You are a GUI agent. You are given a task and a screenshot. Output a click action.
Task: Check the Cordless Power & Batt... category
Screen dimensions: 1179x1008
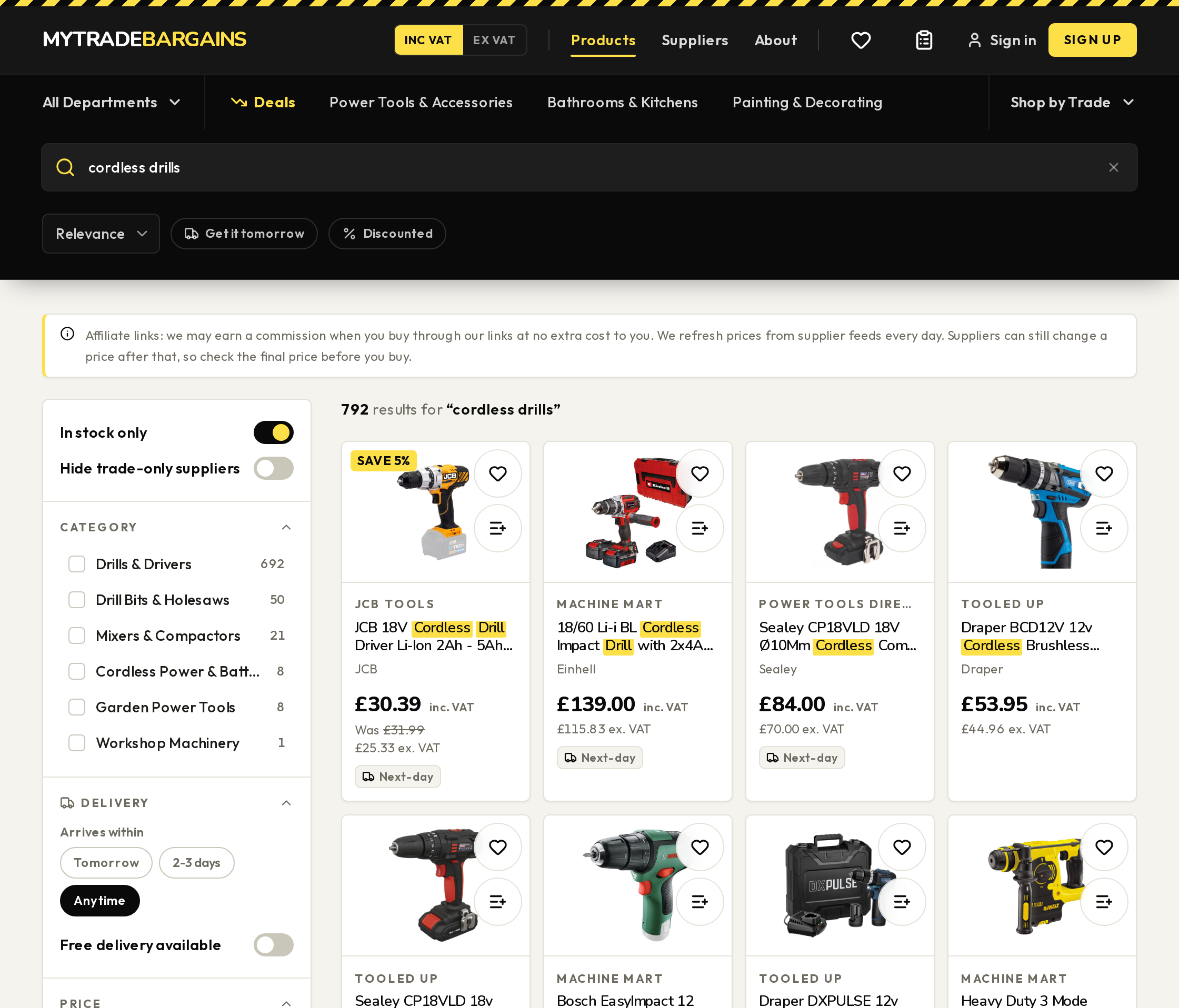coord(77,671)
